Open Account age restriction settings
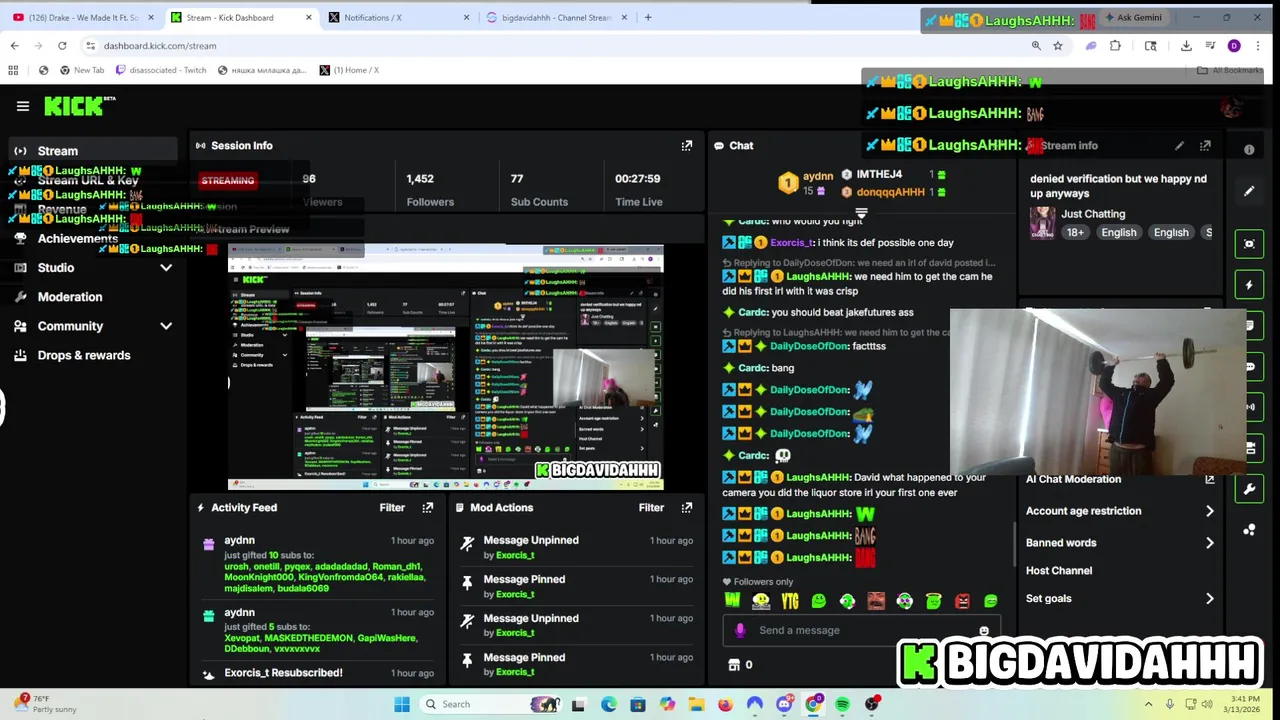The height and width of the screenshot is (720, 1280). click(x=1120, y=511)
